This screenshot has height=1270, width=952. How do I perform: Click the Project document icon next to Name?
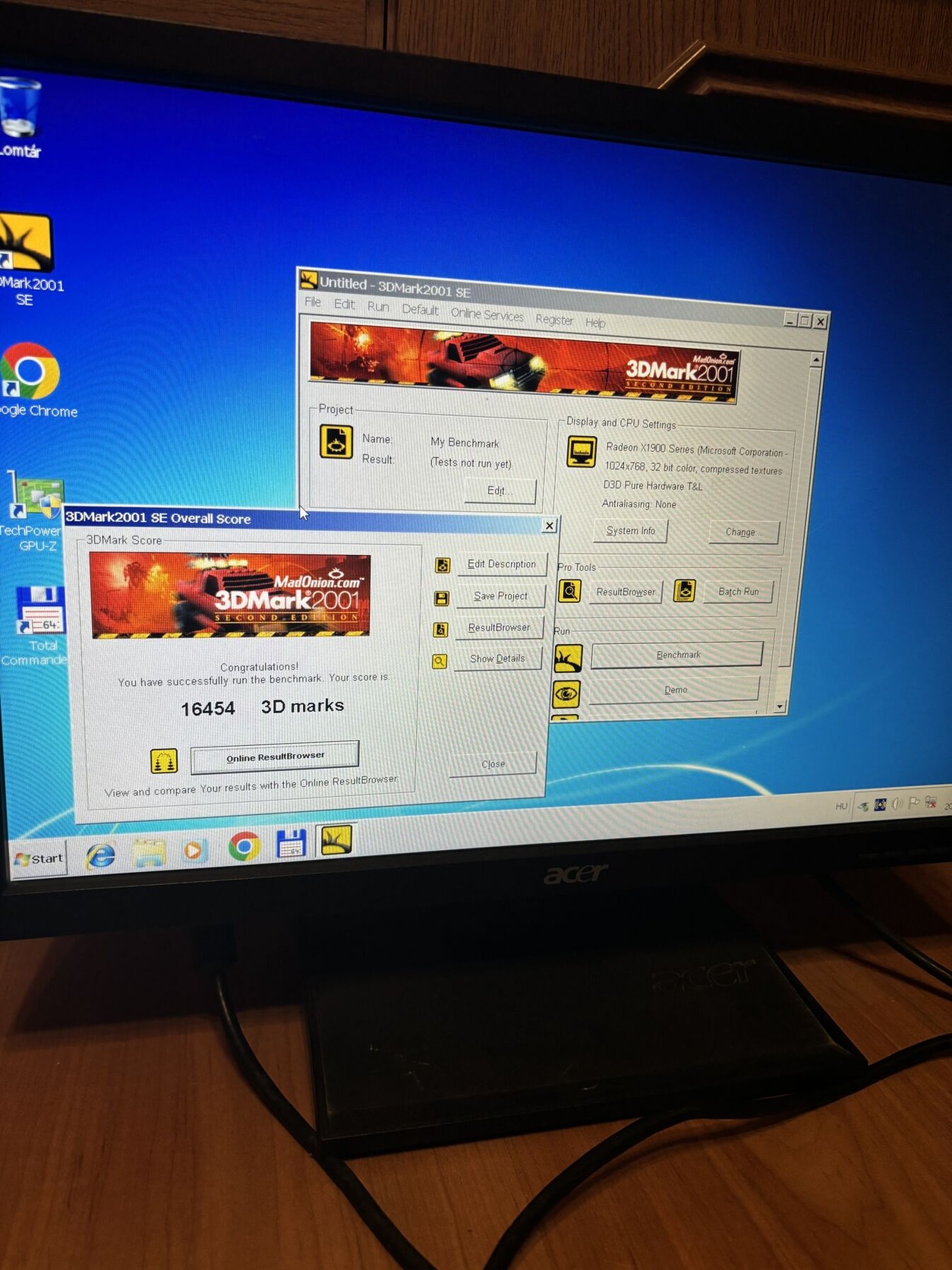(x=336, y=442)
